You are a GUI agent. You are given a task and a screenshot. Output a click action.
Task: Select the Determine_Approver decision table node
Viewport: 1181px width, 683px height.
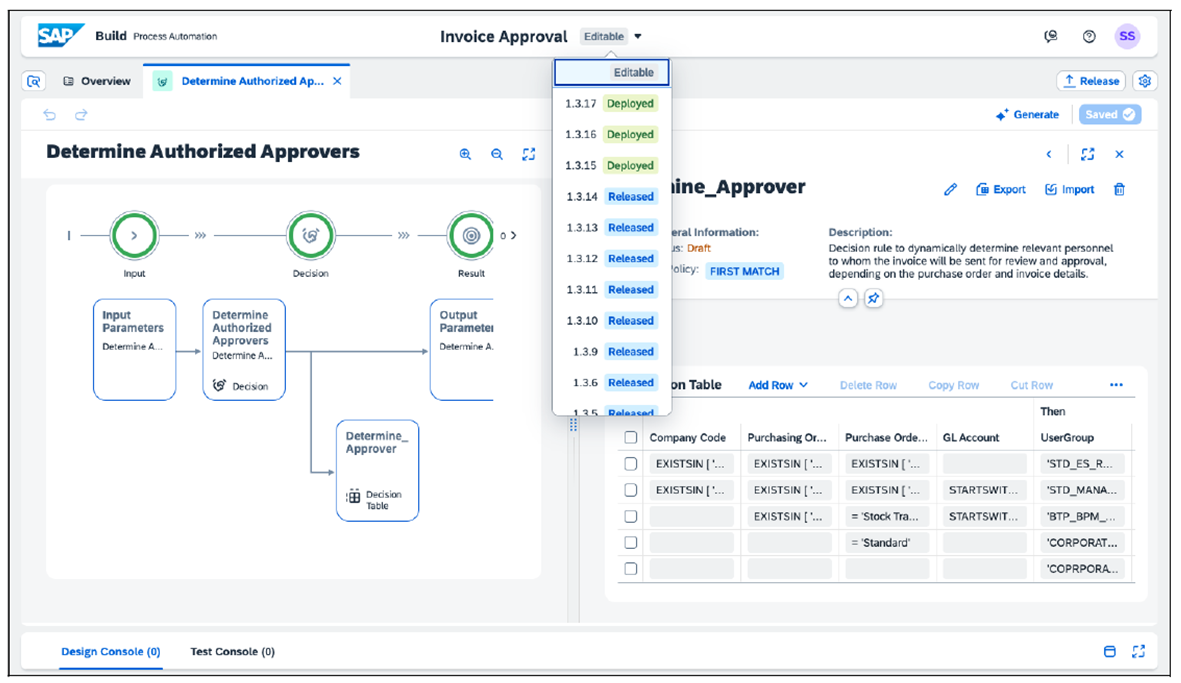click(x=377, y=470)
